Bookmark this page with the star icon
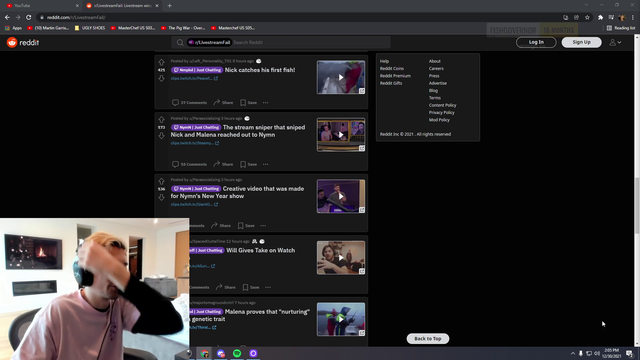 (x=587, y=18)
